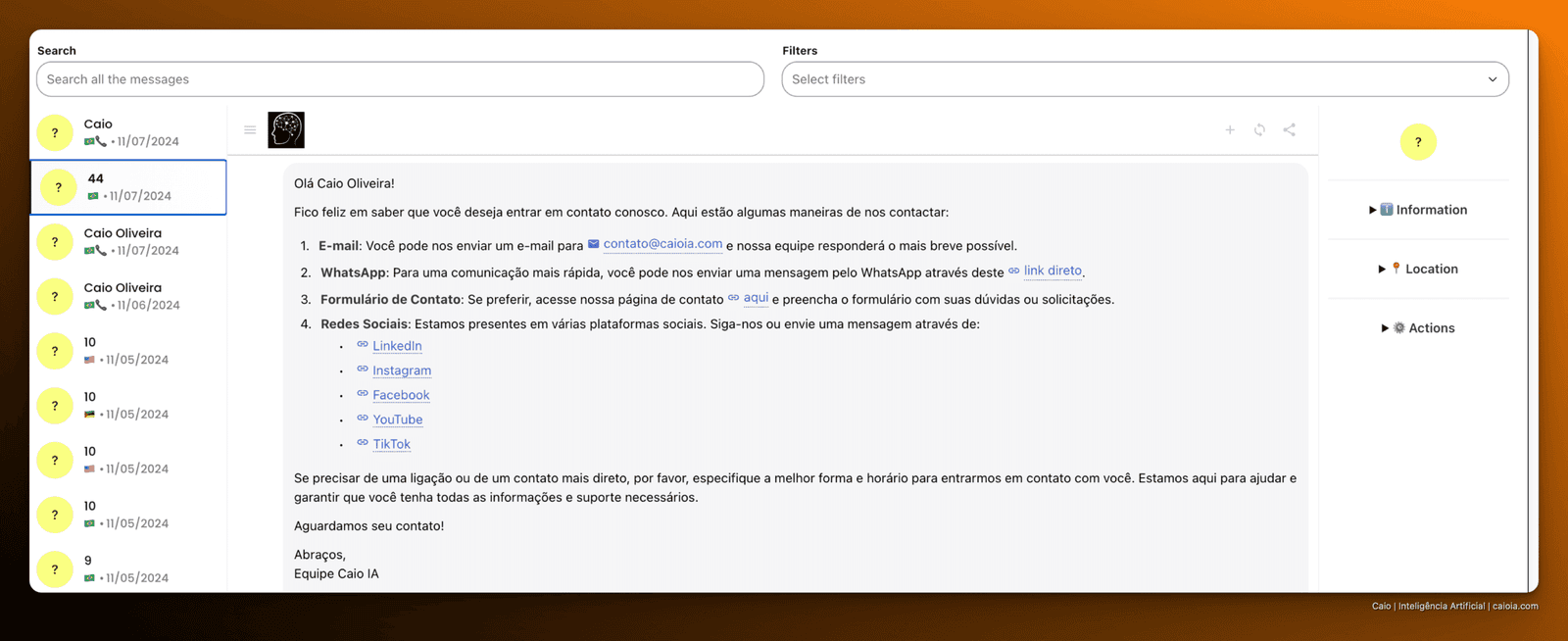
Task: Open the Select filters dropdown
Action: (x=1145, y=79)
